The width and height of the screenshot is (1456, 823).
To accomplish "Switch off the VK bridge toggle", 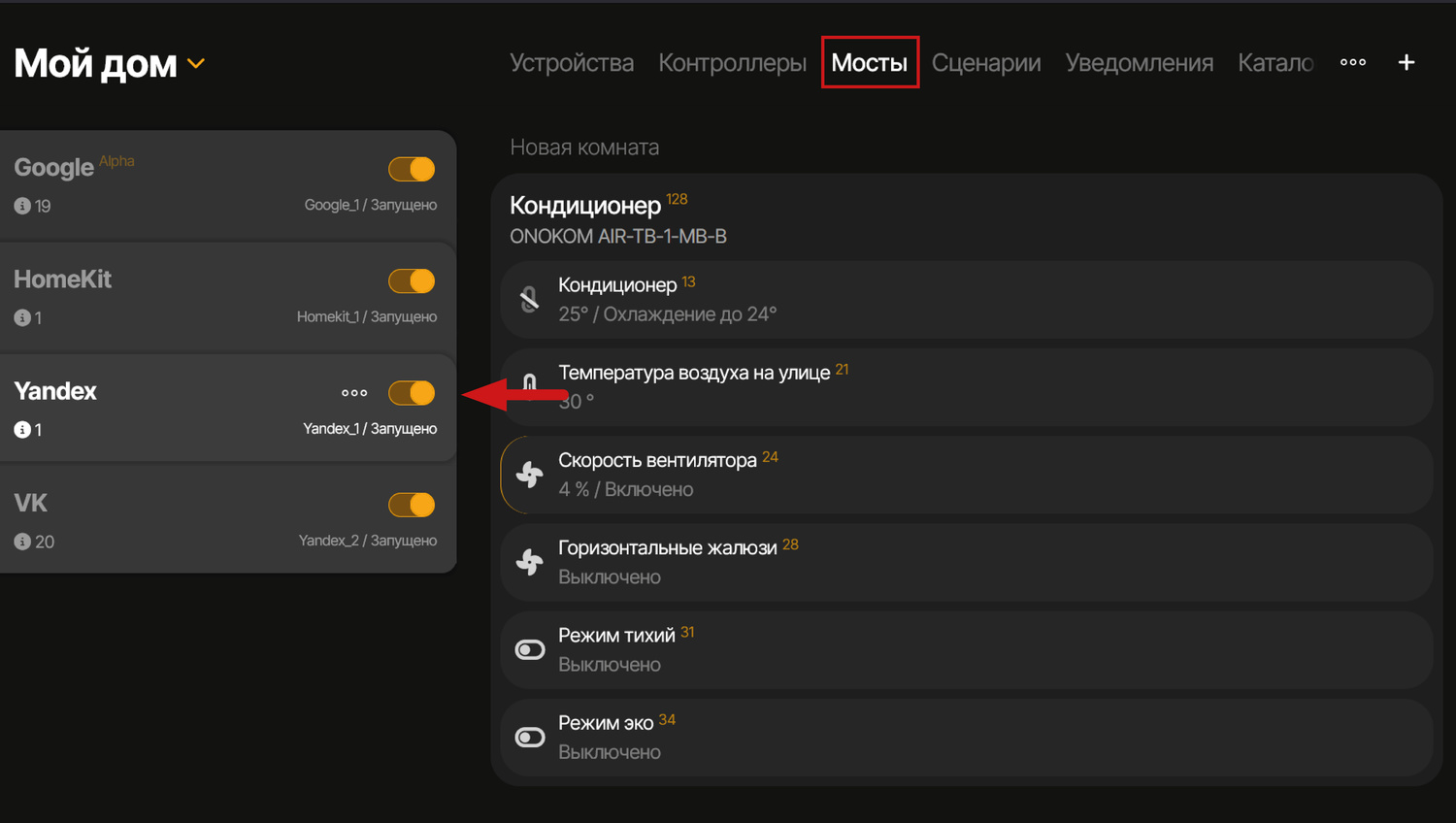I will 412,505.
